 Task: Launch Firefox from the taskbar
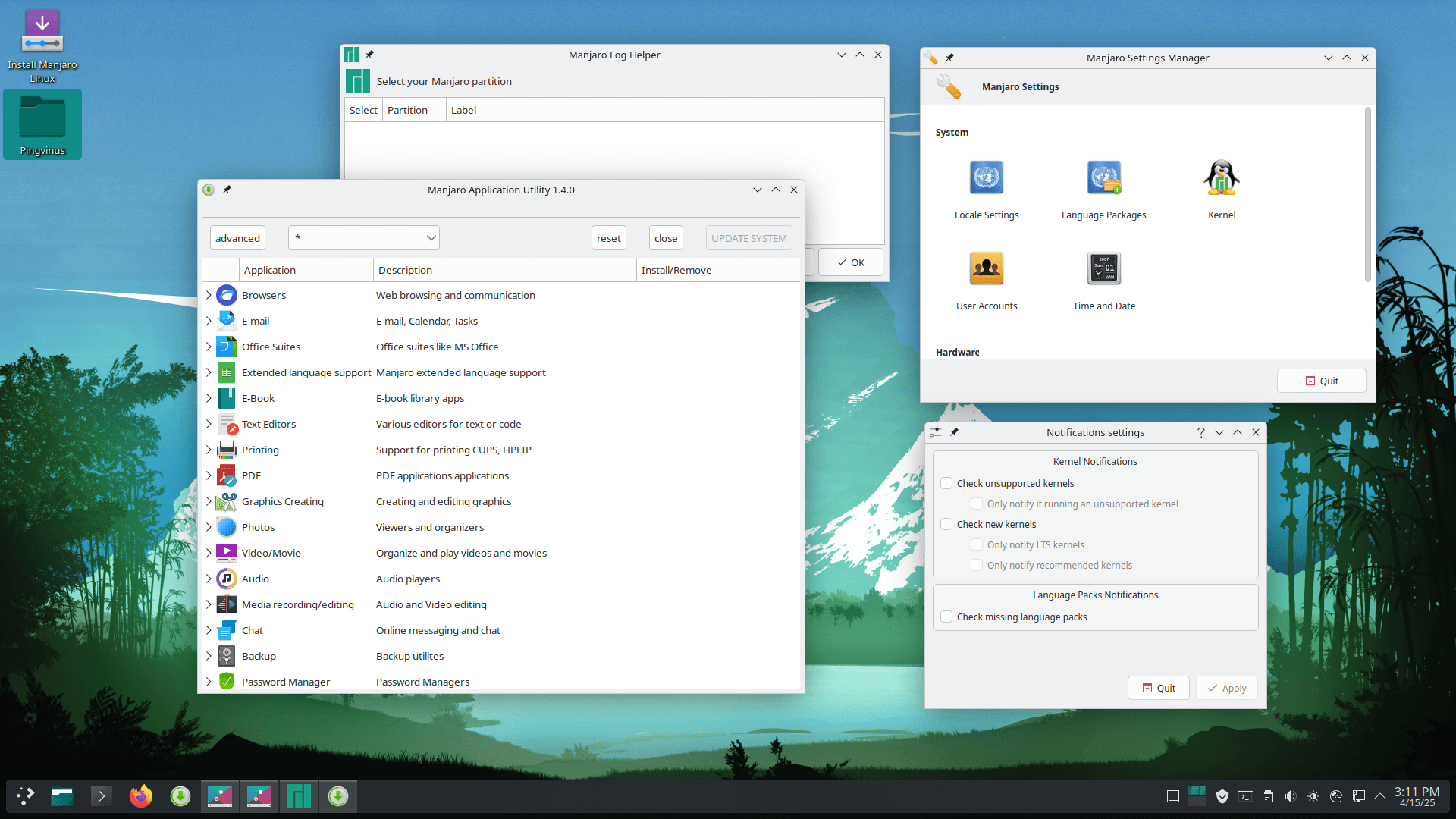[x=141, y=795]
